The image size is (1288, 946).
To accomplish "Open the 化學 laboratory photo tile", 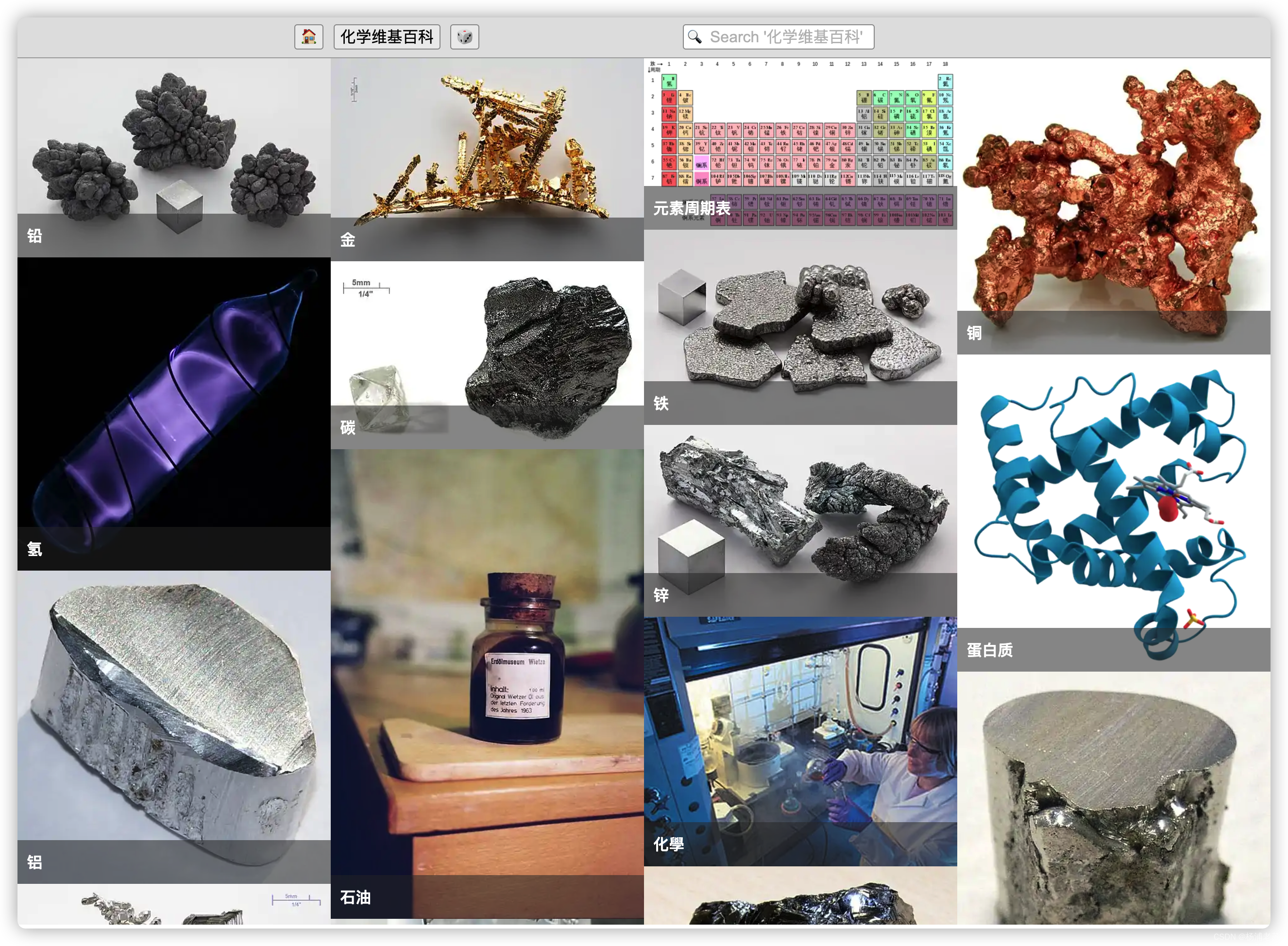I will click(x=800, y=733).
